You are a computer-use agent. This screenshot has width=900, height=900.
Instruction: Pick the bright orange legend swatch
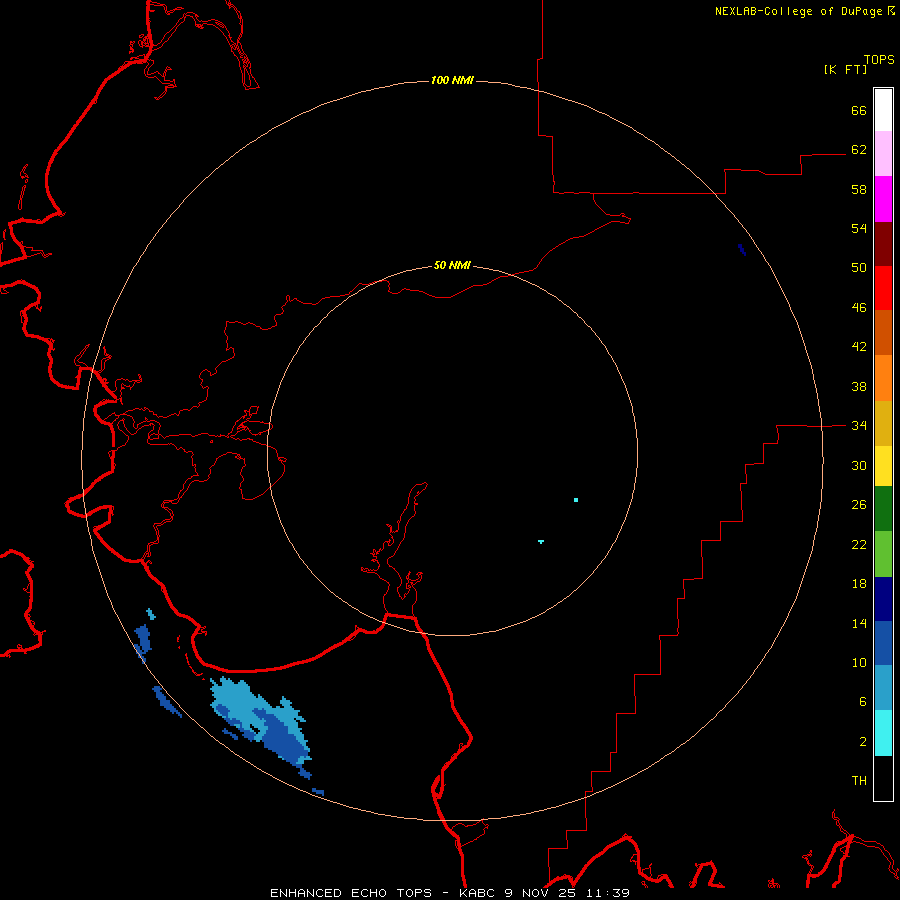coord(883,378)
